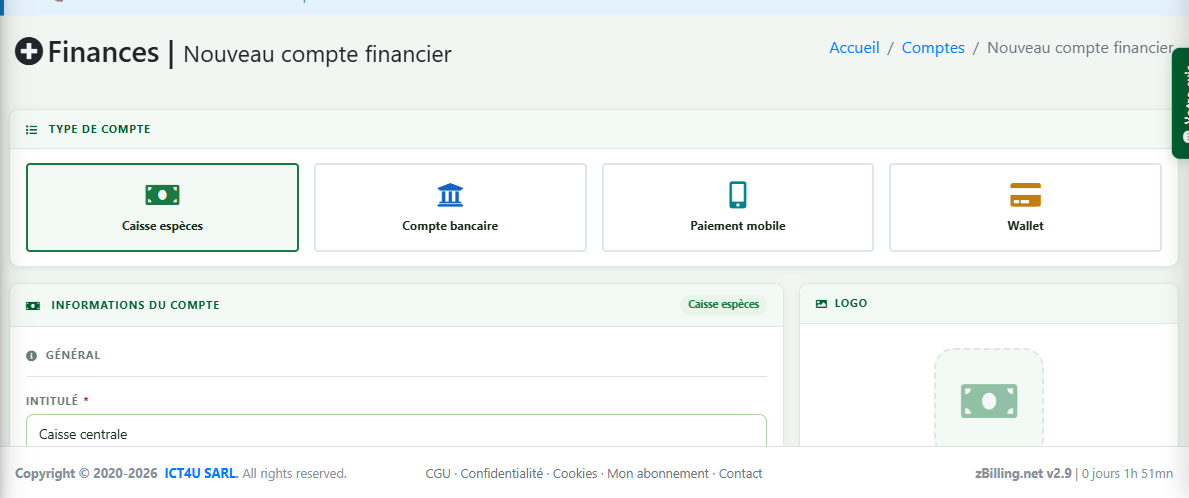
Task: Select the Paiement mobile account type
Action: [x=738, y=207]
